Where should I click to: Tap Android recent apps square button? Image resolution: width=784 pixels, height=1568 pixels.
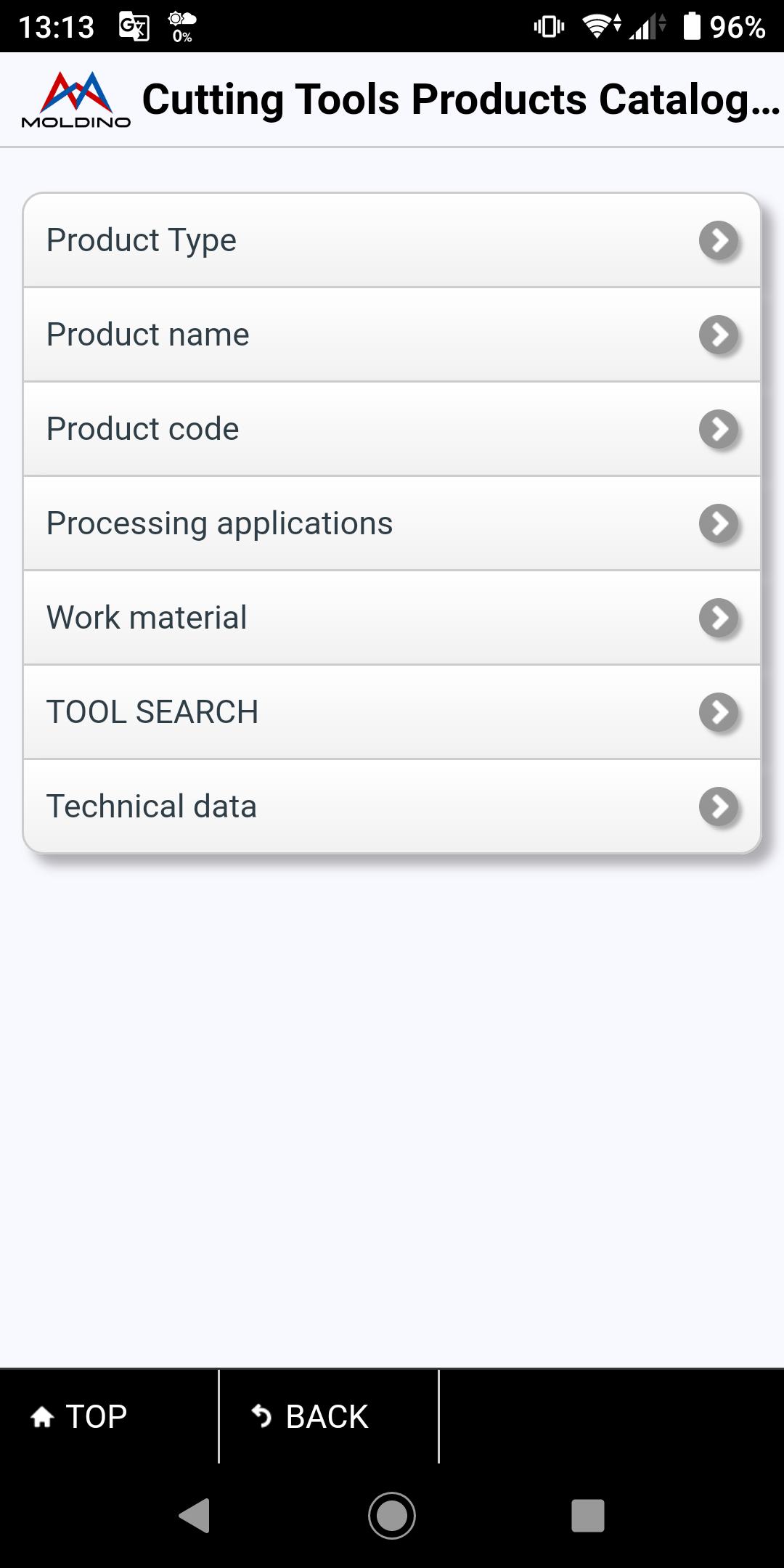[x=588, y=1516]
